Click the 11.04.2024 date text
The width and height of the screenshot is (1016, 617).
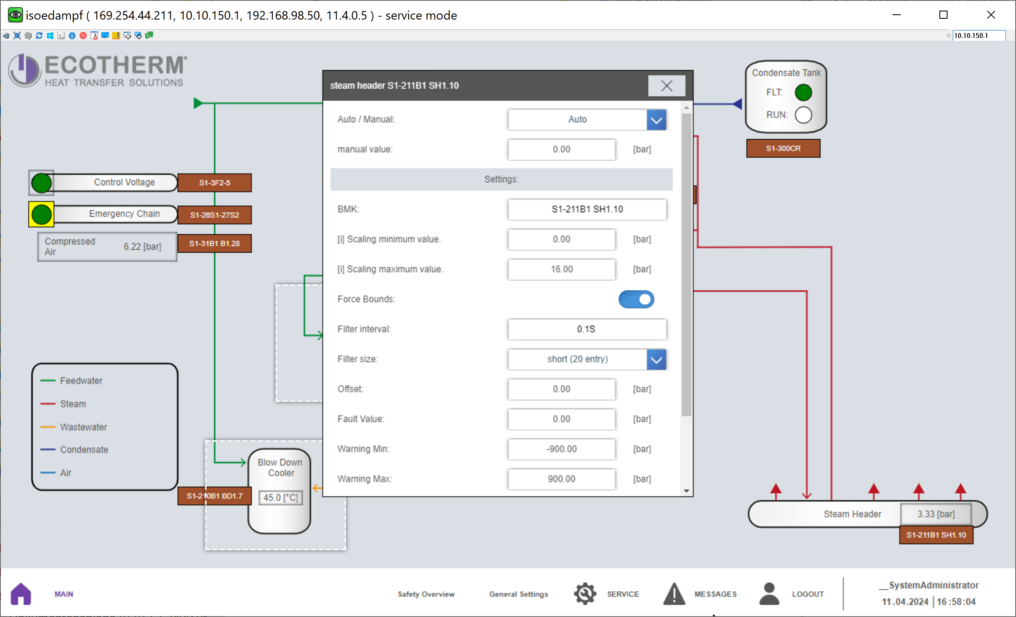point(905,602)
